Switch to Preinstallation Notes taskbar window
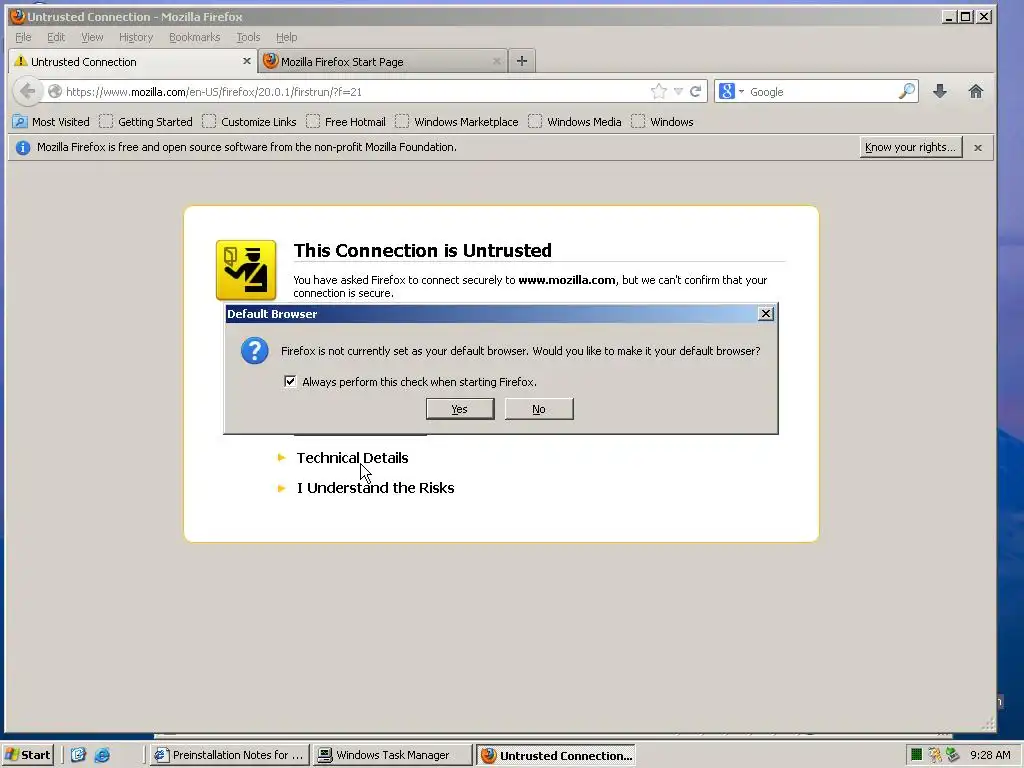The image size is (1024, 768). point(229,755)
